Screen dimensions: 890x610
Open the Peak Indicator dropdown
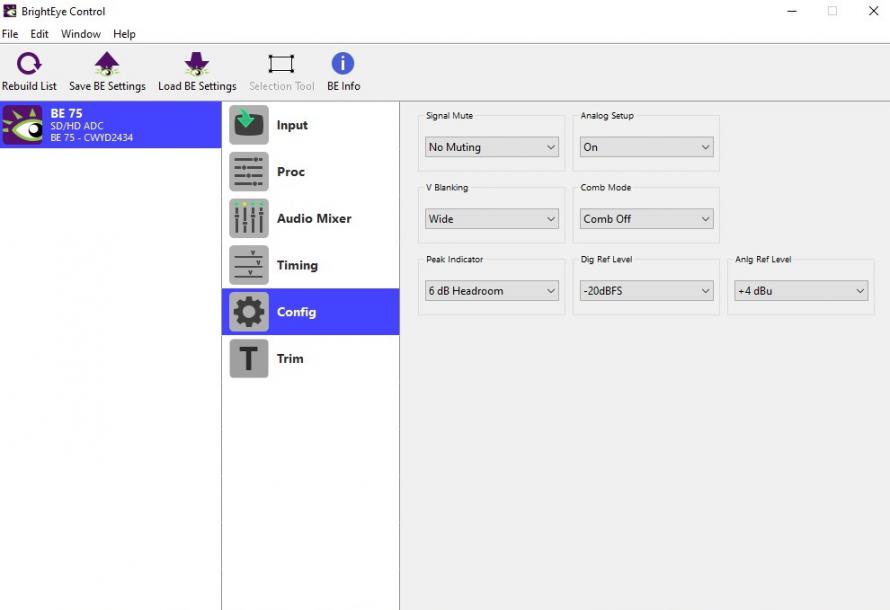[x=492, y=291]
